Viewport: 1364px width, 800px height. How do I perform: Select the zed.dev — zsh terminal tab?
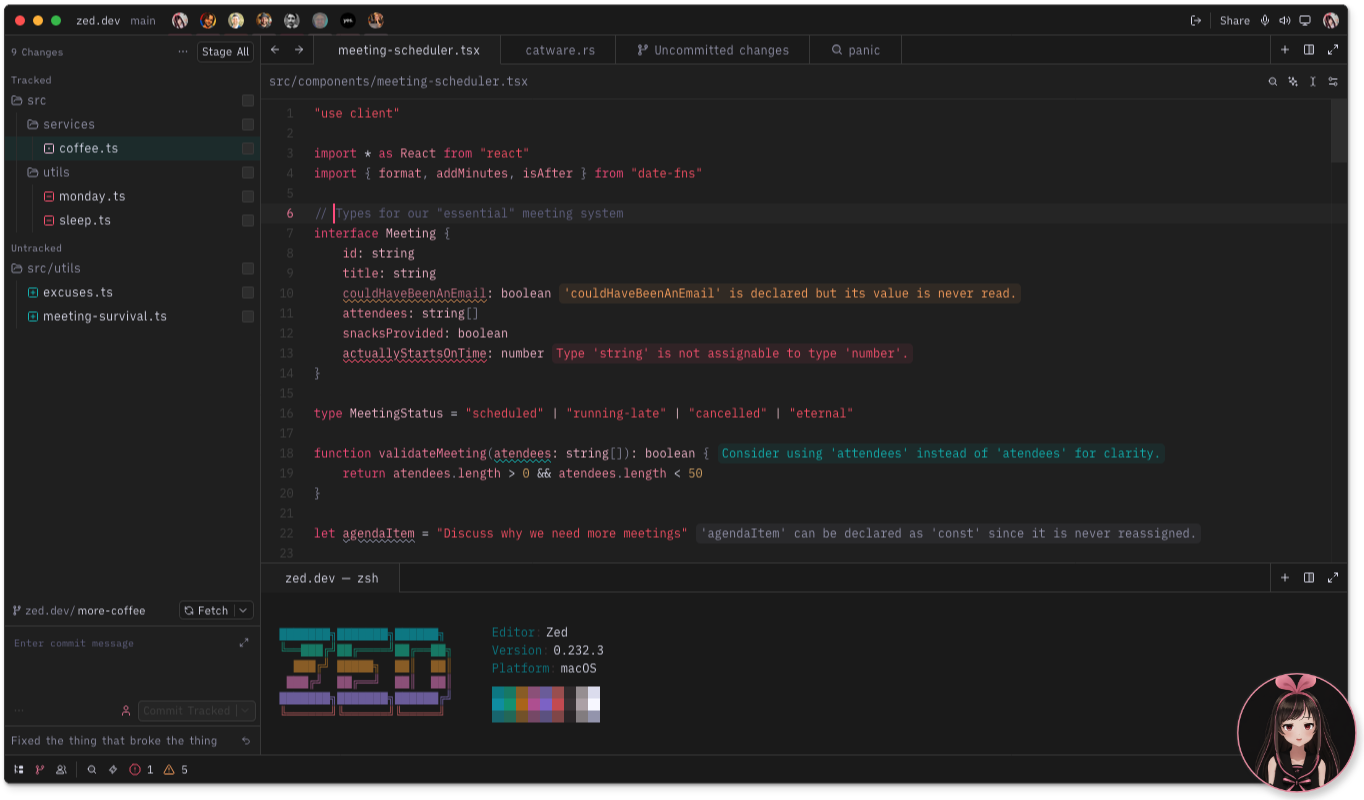point(332,578)
